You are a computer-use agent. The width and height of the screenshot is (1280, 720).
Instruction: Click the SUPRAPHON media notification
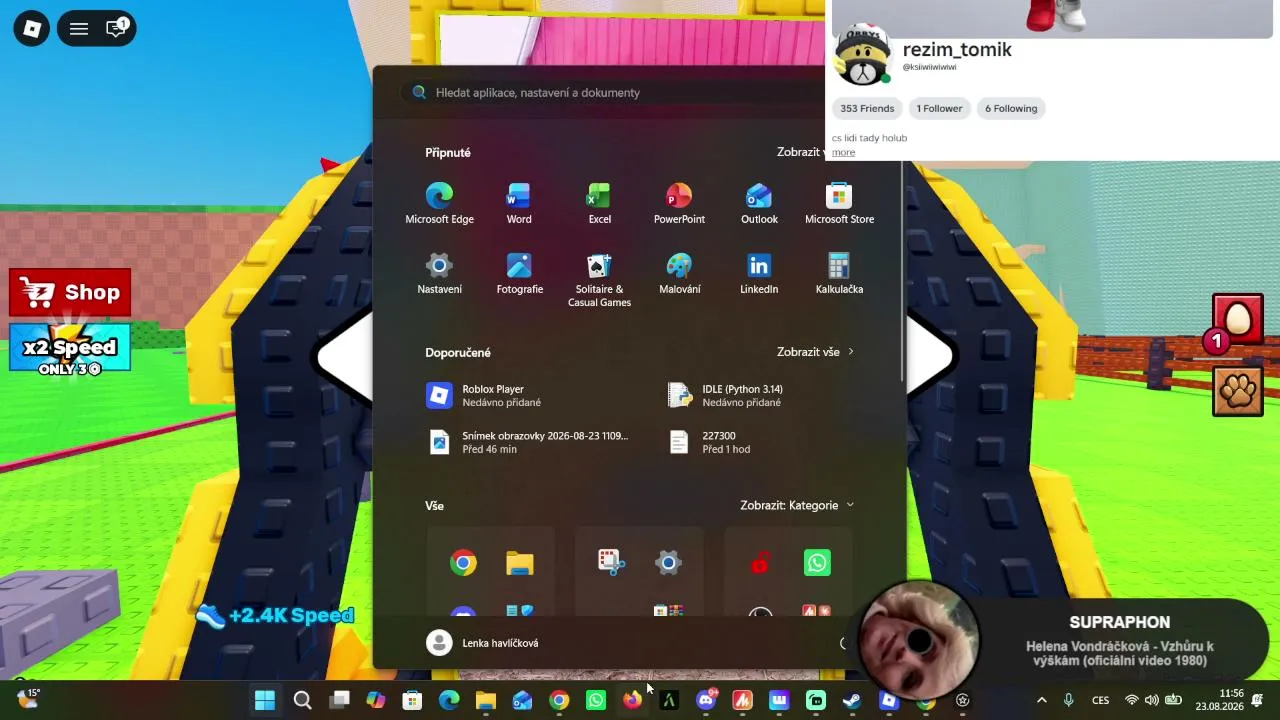click(x=1066, y=640)
